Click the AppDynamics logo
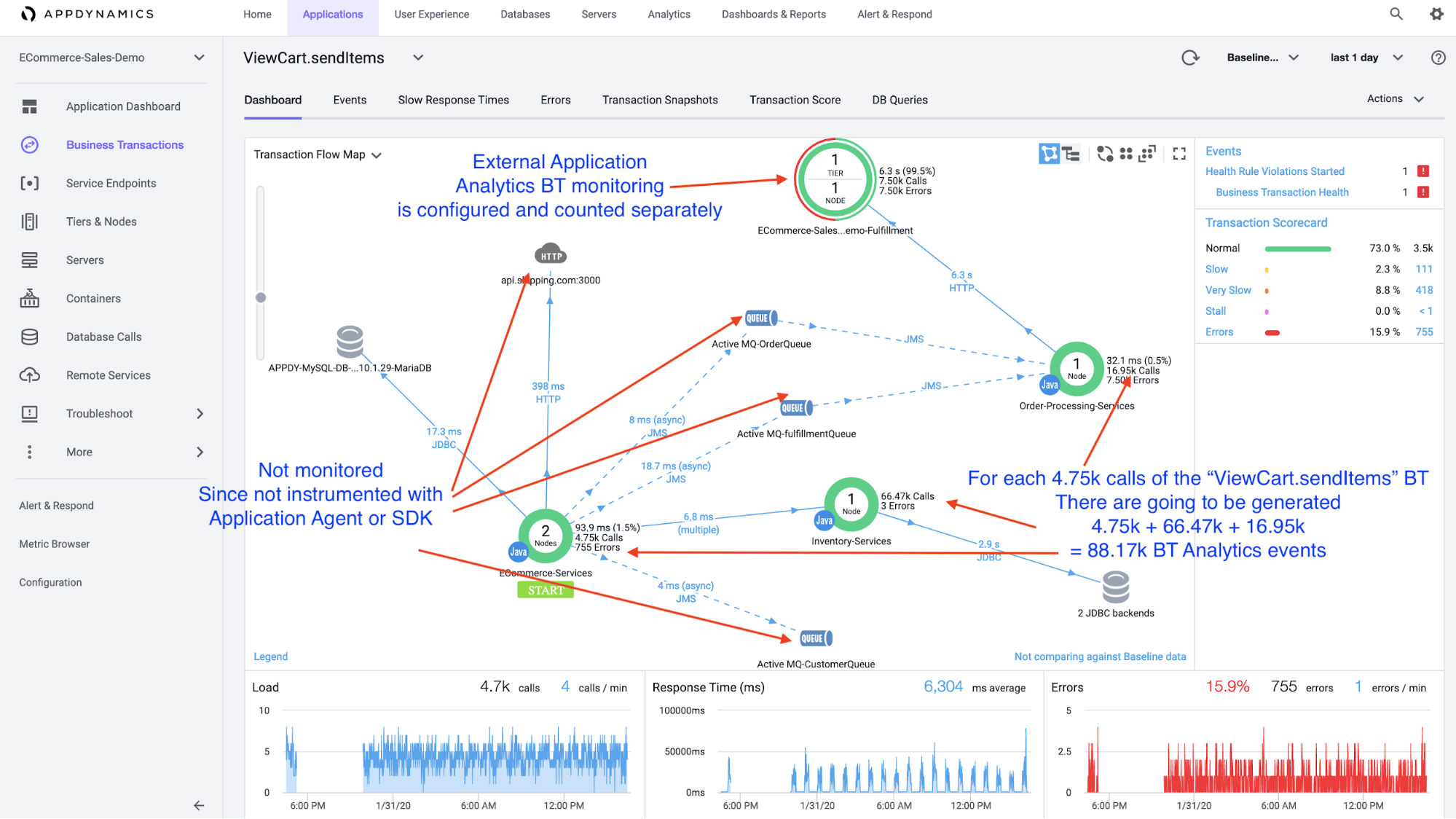The height and width of the screenshot is (819, 1456). pos(87,14)
